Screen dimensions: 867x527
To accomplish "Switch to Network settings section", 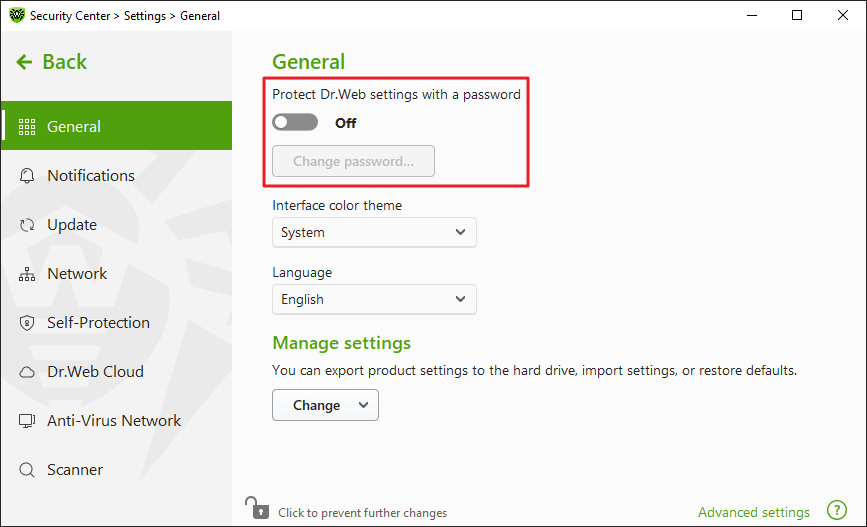I will pos(77,274).
